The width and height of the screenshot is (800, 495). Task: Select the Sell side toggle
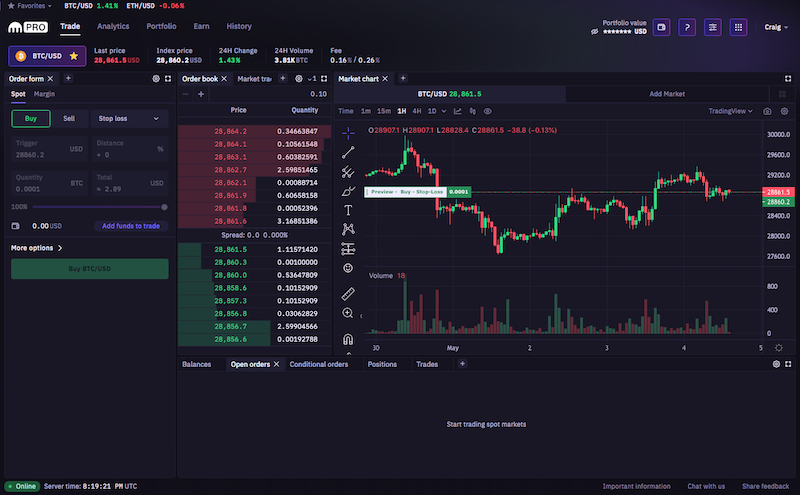click(69, 118)
